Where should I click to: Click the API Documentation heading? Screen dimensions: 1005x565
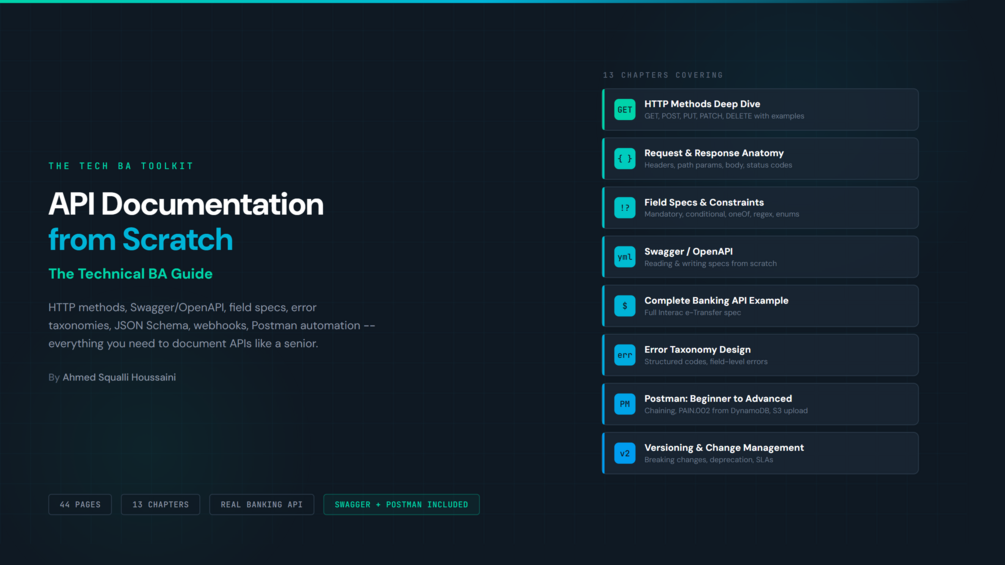pyautogui.click(x=186, y=204)
